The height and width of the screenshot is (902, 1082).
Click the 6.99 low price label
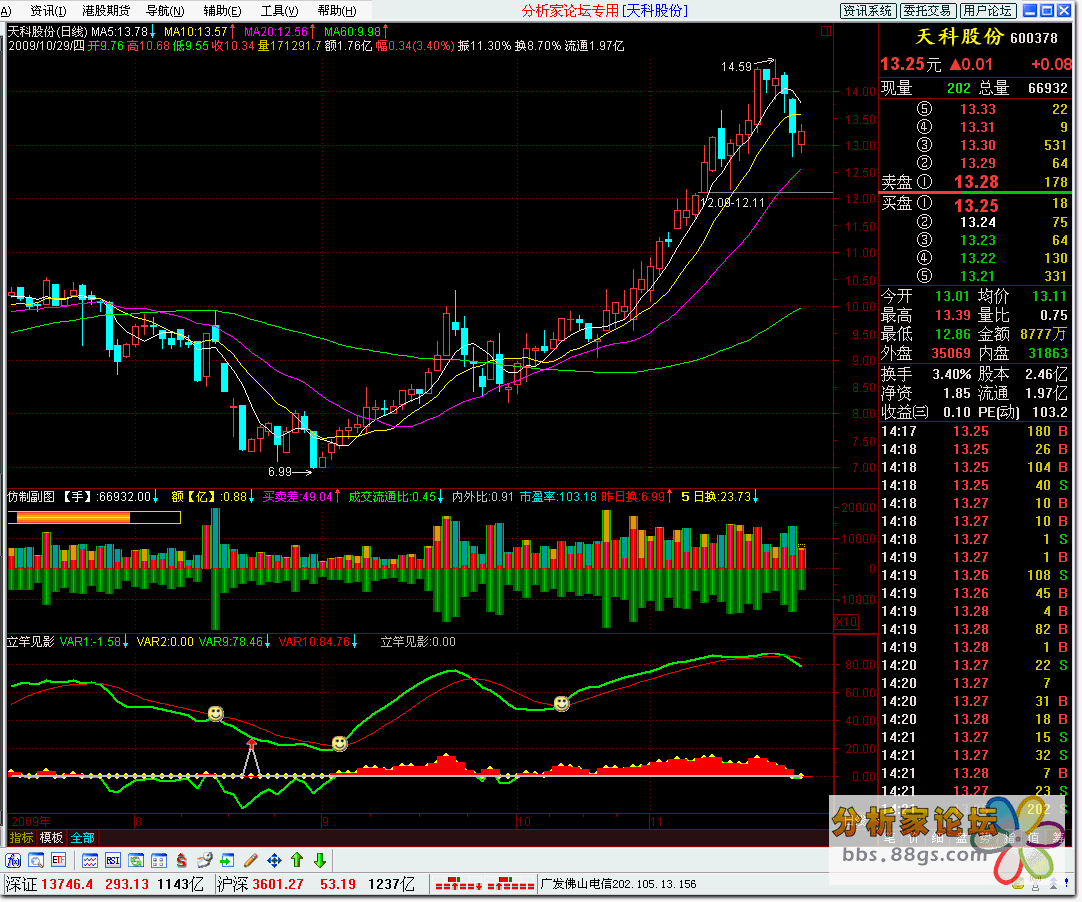click(280, 472)
